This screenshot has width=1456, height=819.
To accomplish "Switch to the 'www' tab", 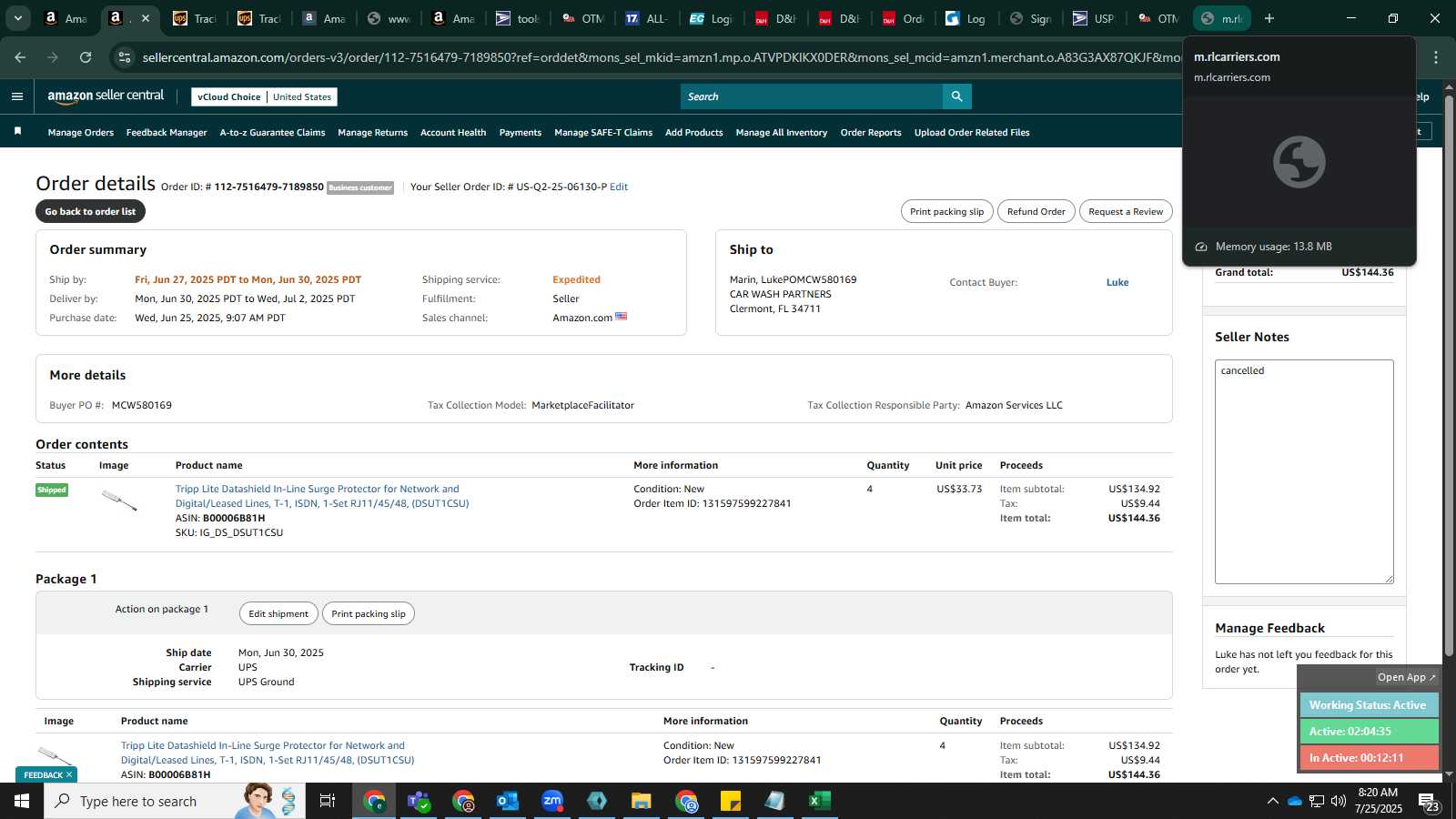I will [x=389, y=18].
